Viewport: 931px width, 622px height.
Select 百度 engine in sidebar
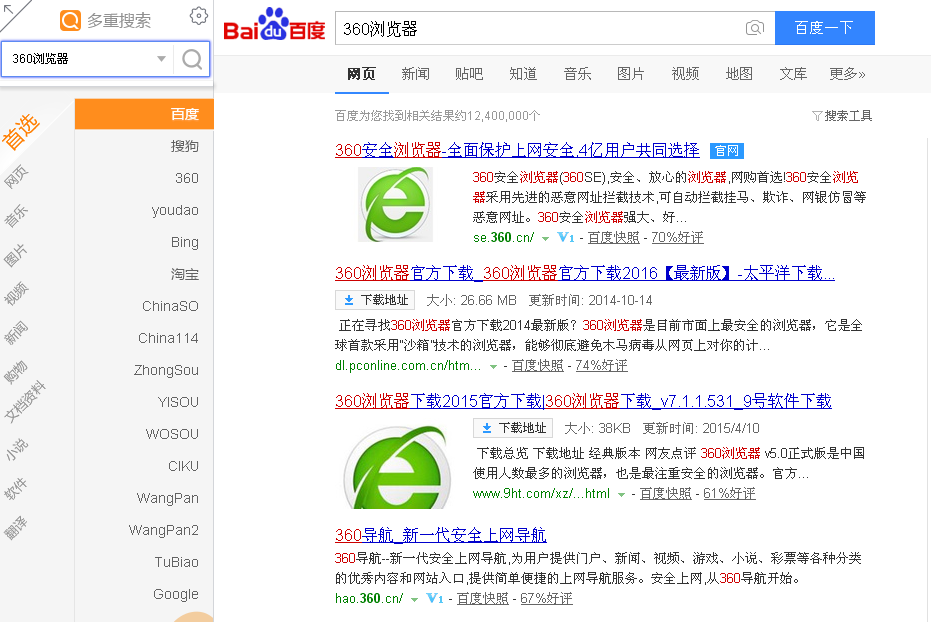pyautogui.click(x=144, y=114)
